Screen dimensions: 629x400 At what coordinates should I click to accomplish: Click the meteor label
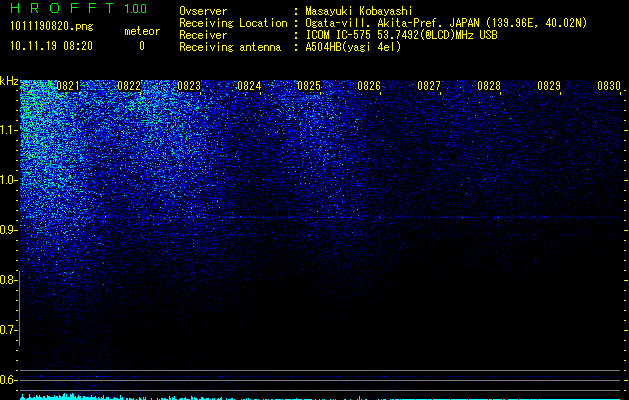coord(142,31)
